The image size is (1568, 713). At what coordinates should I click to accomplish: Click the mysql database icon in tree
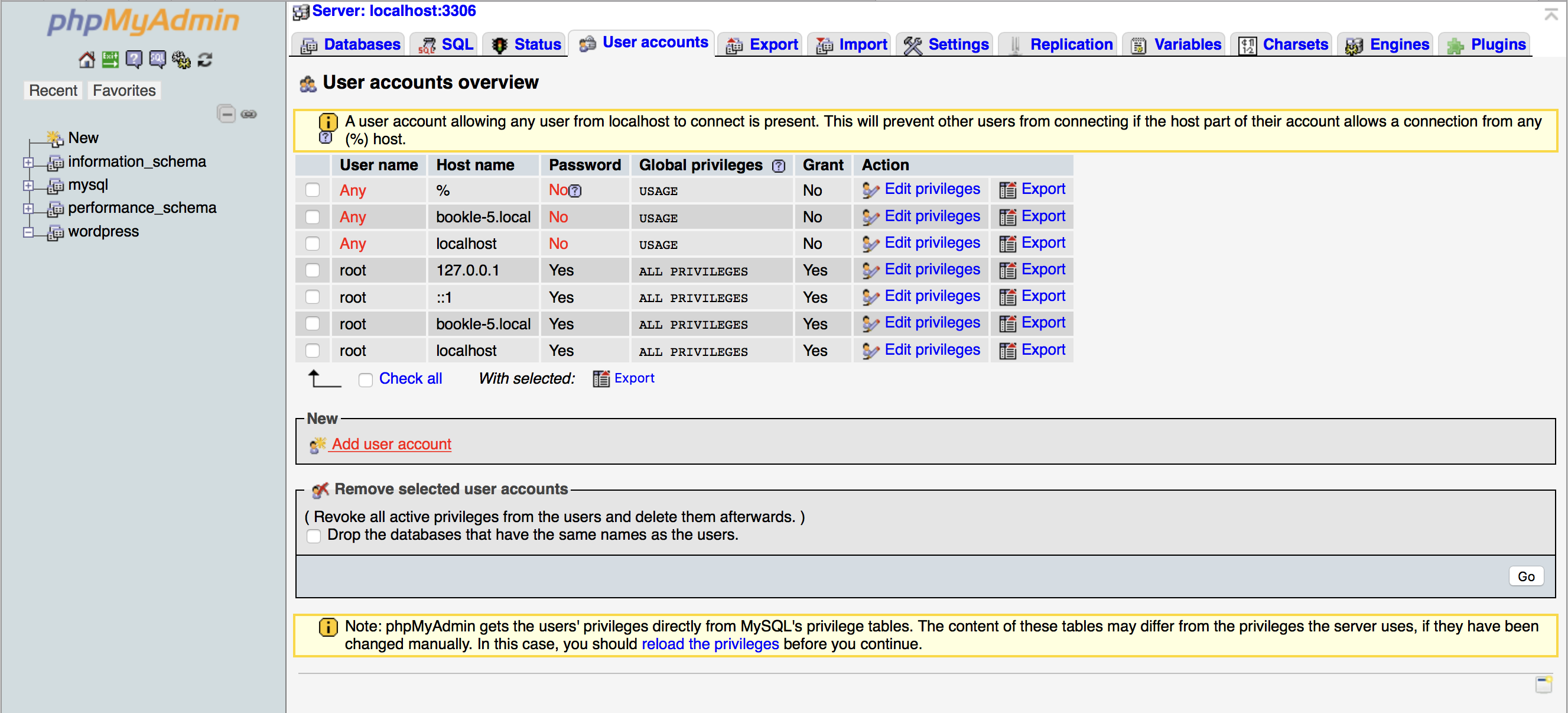[56, 185]
